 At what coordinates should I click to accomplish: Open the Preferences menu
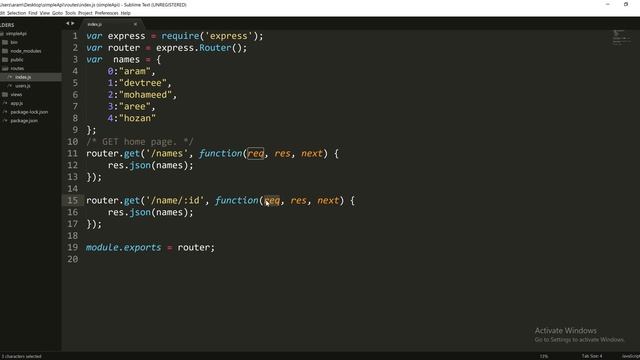point(106,13)
